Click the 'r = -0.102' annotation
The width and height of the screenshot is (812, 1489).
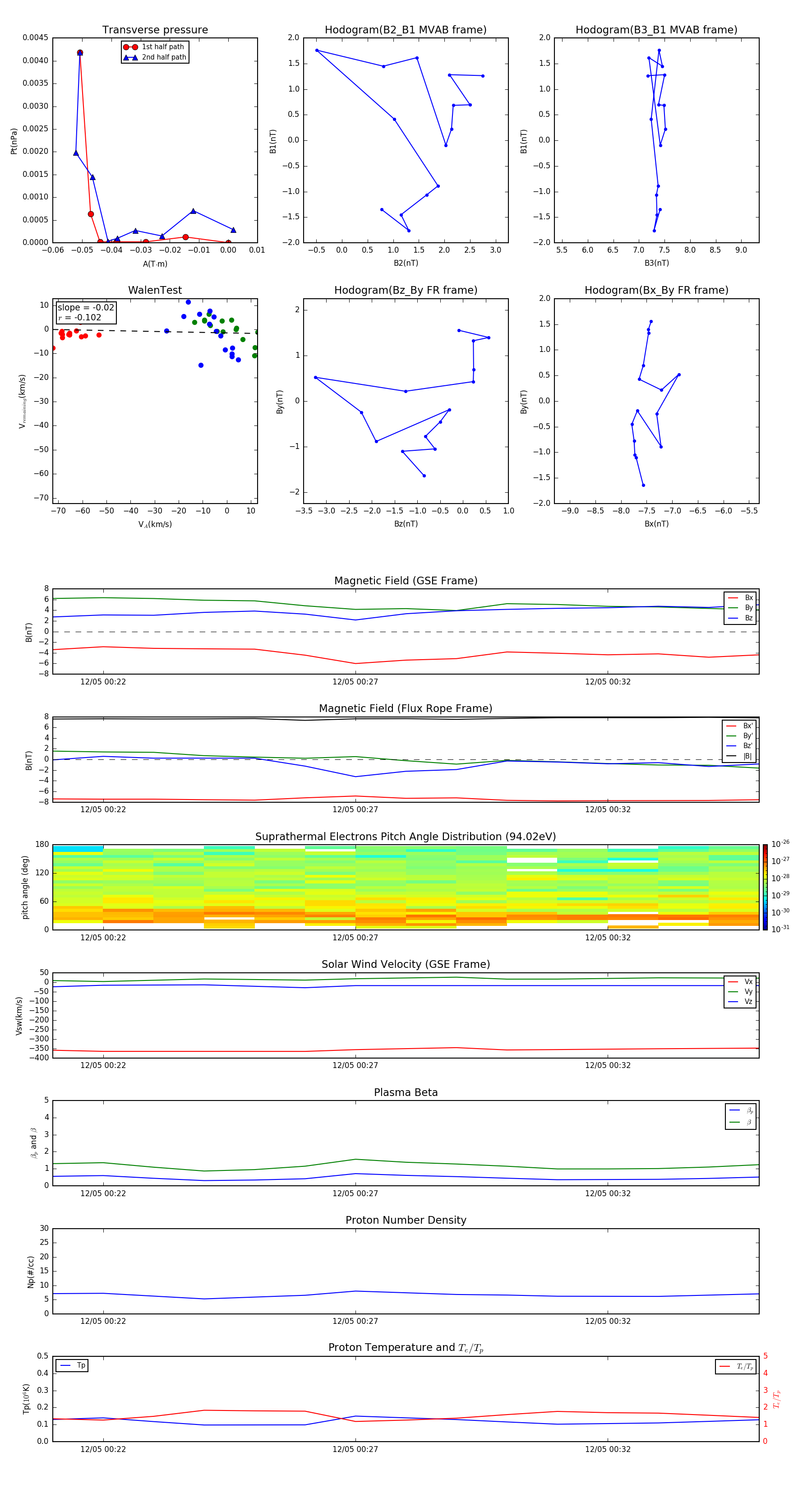tap(80, 317)
